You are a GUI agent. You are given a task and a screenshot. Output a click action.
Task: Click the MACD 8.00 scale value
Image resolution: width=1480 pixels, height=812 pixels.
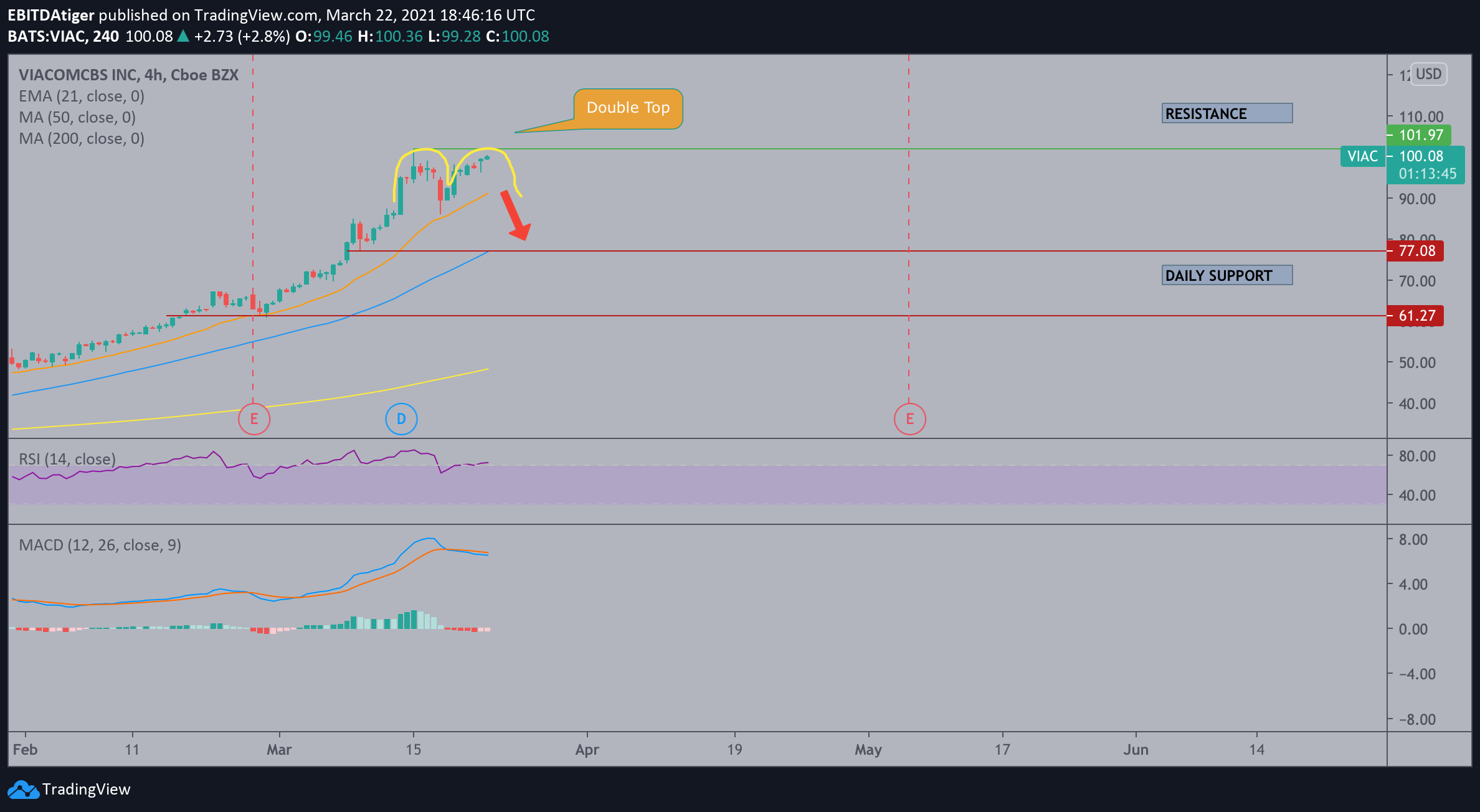pos(1413,539)
